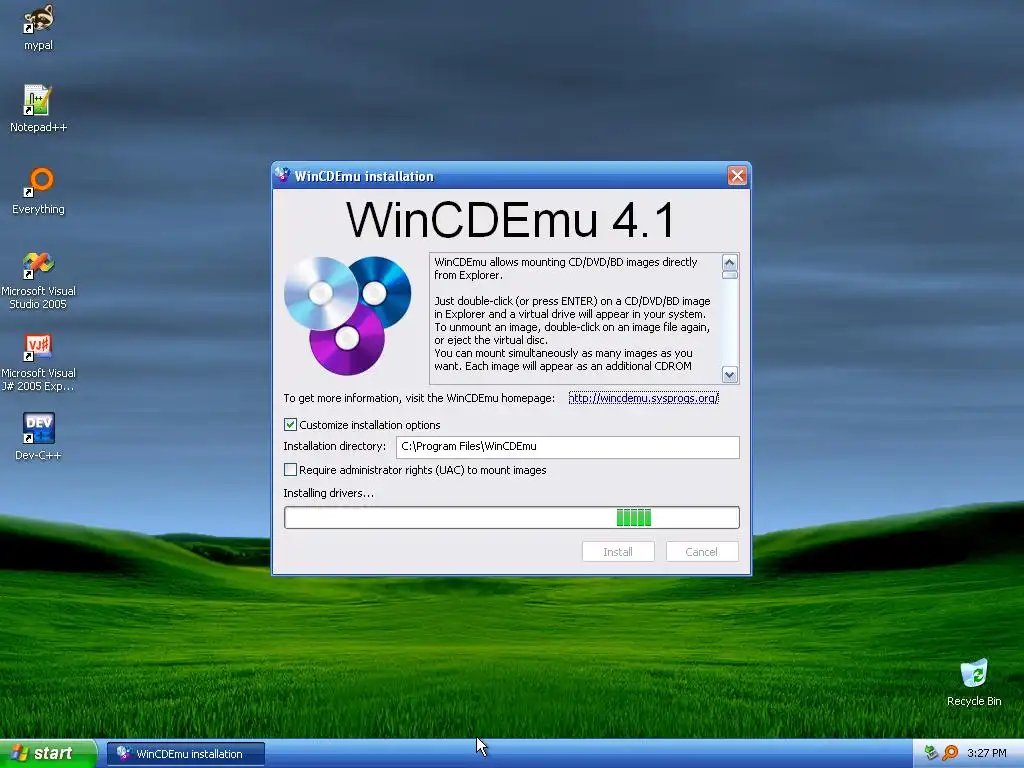Click the description scrollbar up arrow

point(729,263)
